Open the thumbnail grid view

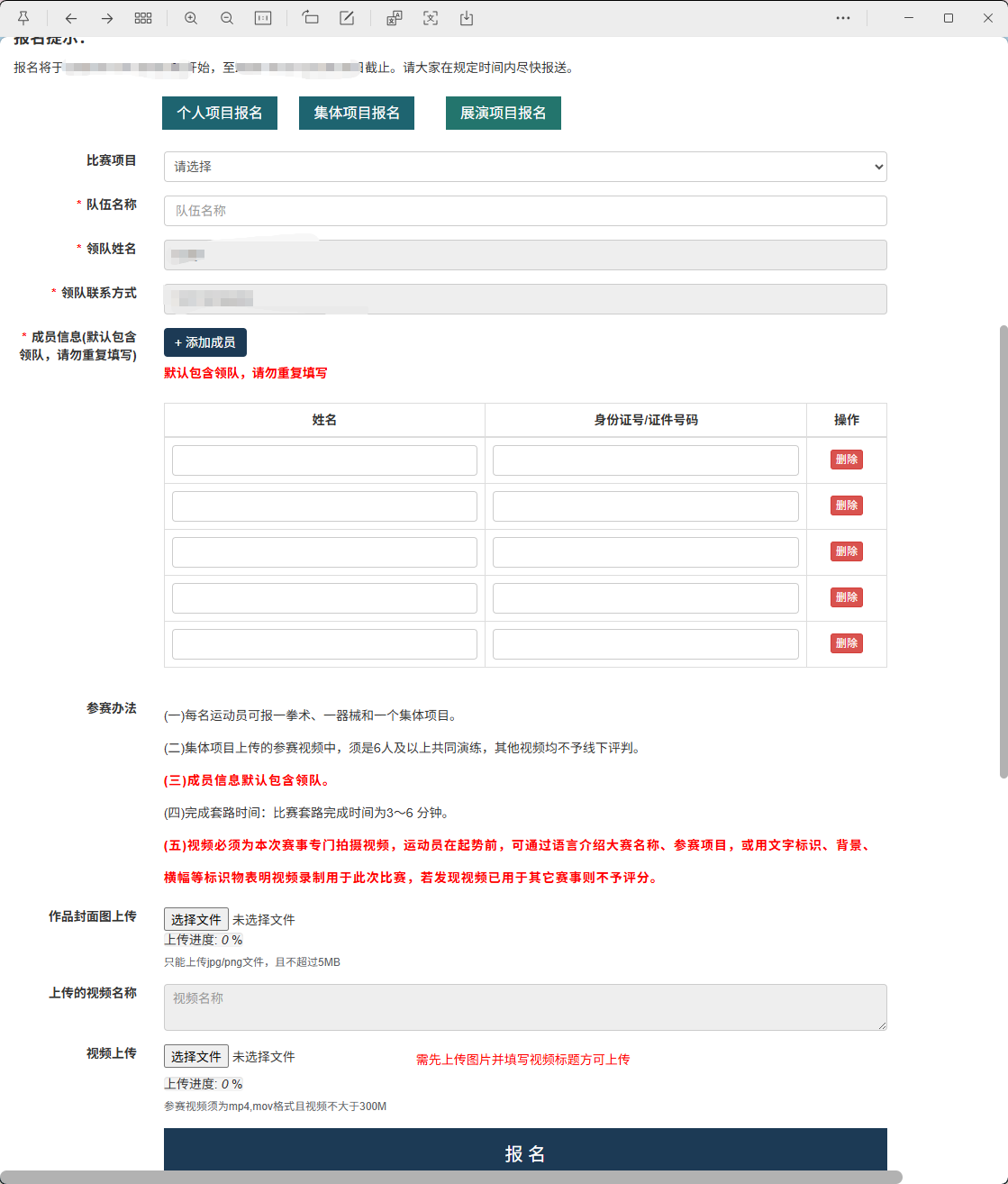[143, 18]
